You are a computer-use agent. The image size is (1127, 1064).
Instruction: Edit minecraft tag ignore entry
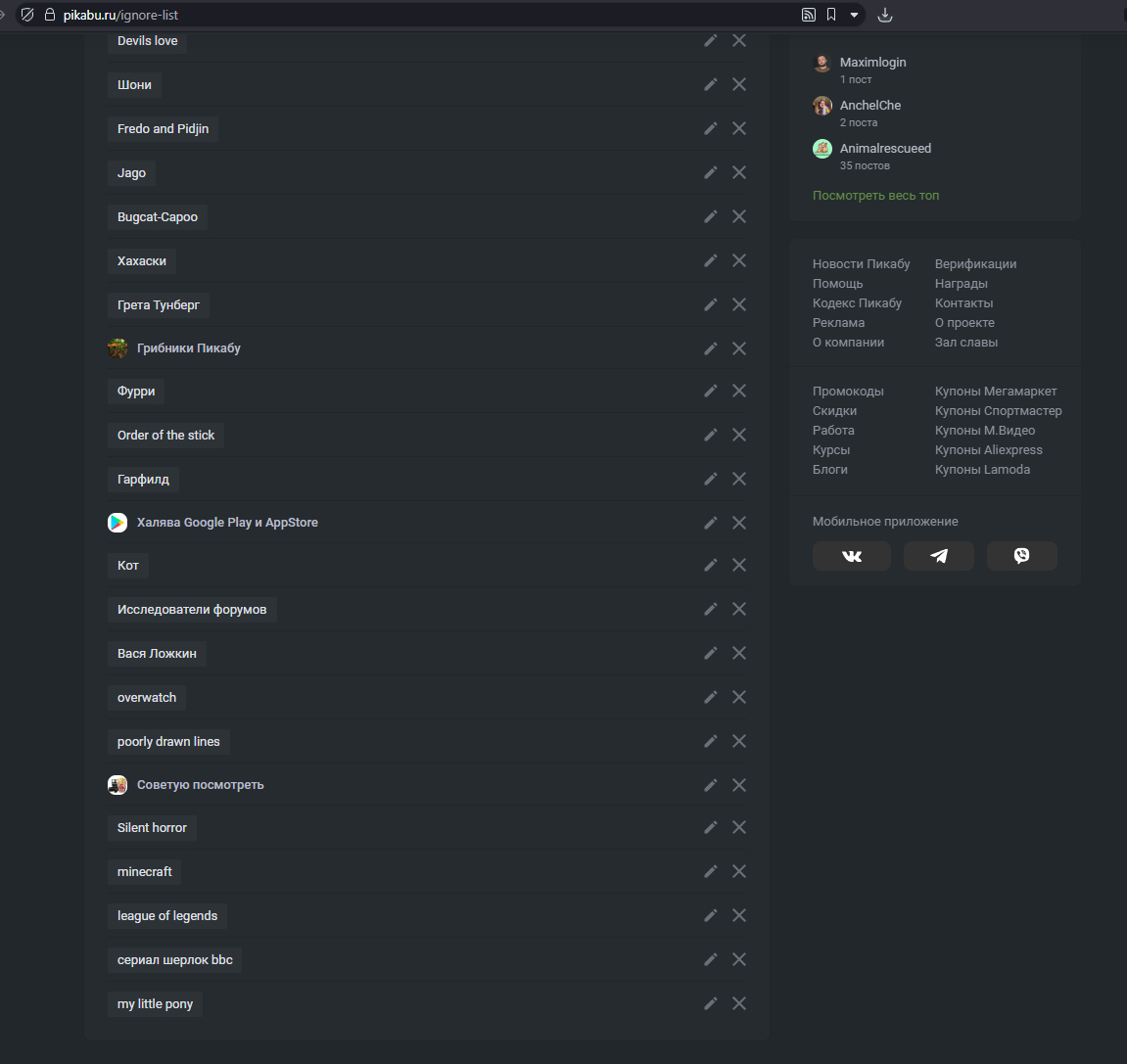tap(710, 871)
